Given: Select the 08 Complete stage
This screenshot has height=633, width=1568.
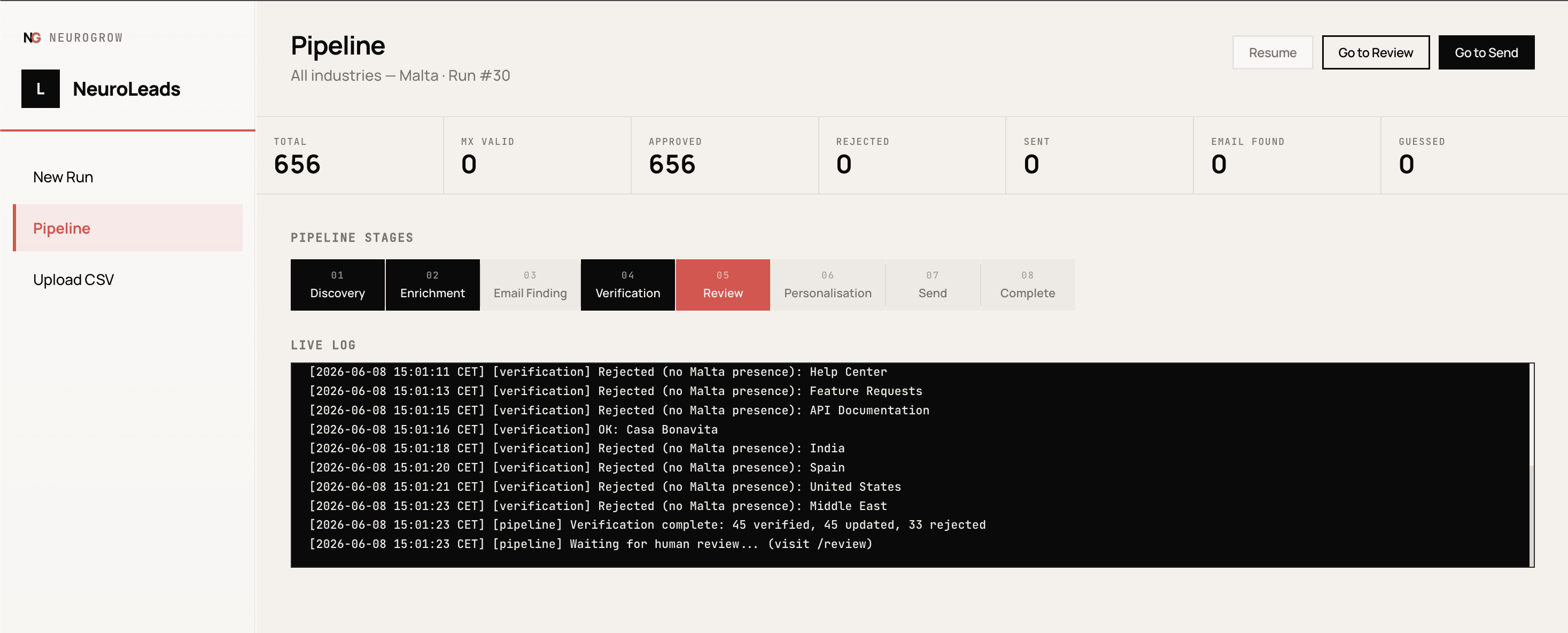Looking at the screenshot, I should point(1028,285).
